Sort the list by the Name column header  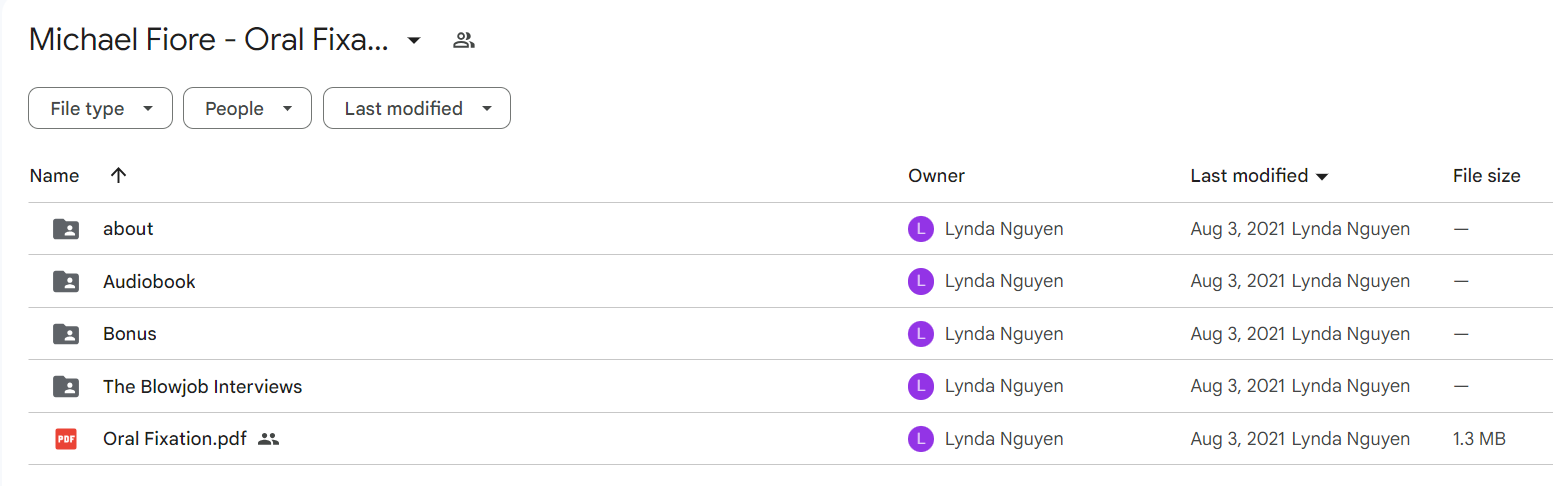point(54,176)
